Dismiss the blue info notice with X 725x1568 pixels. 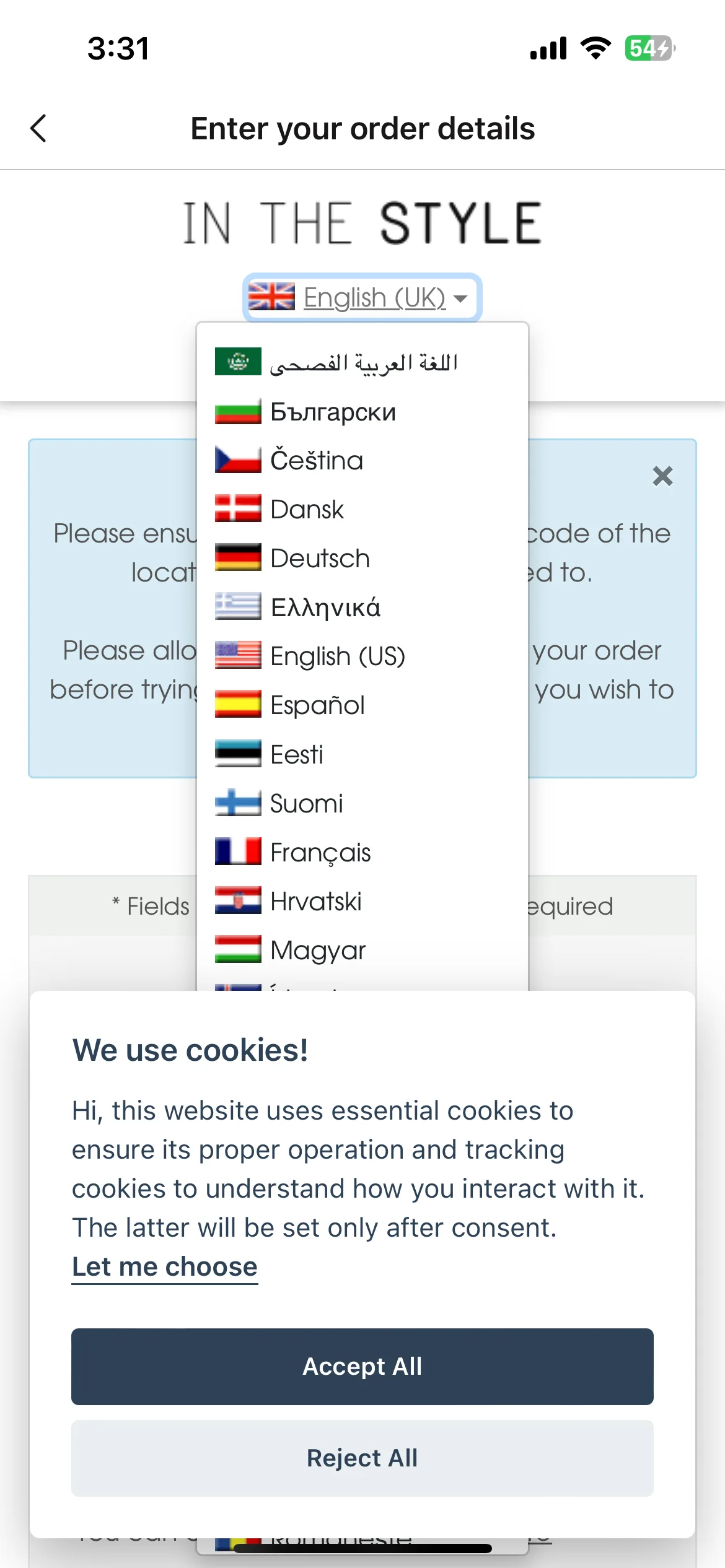(x=662, y=476)
